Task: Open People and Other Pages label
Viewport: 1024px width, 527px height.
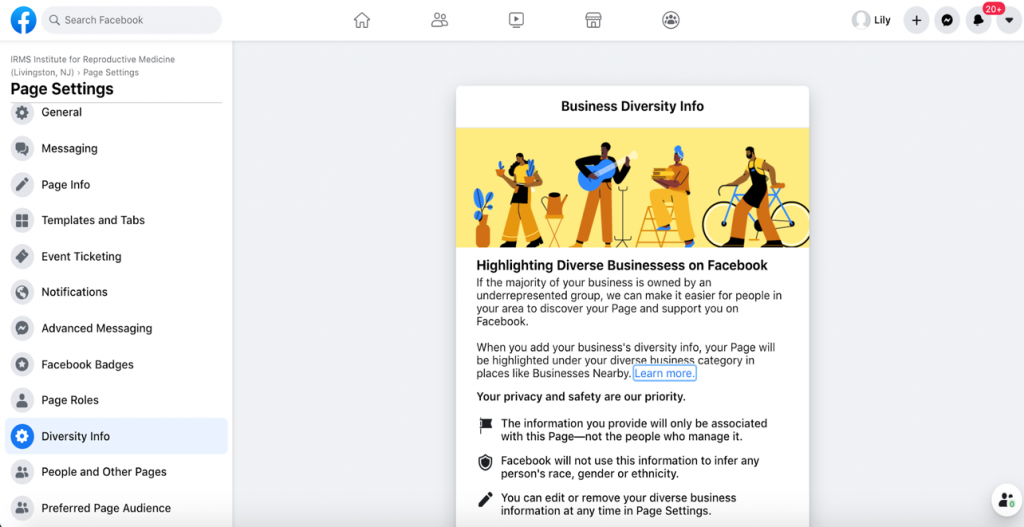Action: (x=104, y=472)
